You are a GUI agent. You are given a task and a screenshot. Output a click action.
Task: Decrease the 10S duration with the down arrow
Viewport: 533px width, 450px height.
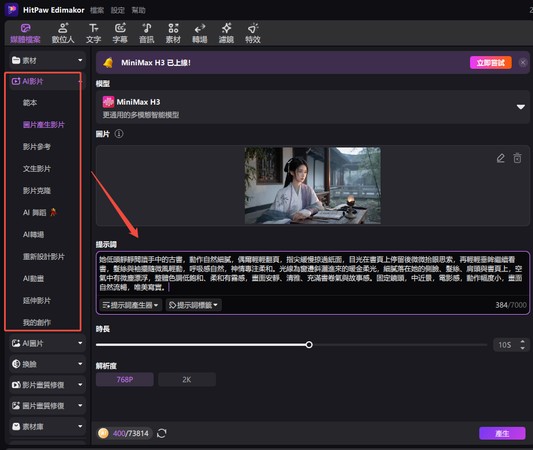point(522,348)
